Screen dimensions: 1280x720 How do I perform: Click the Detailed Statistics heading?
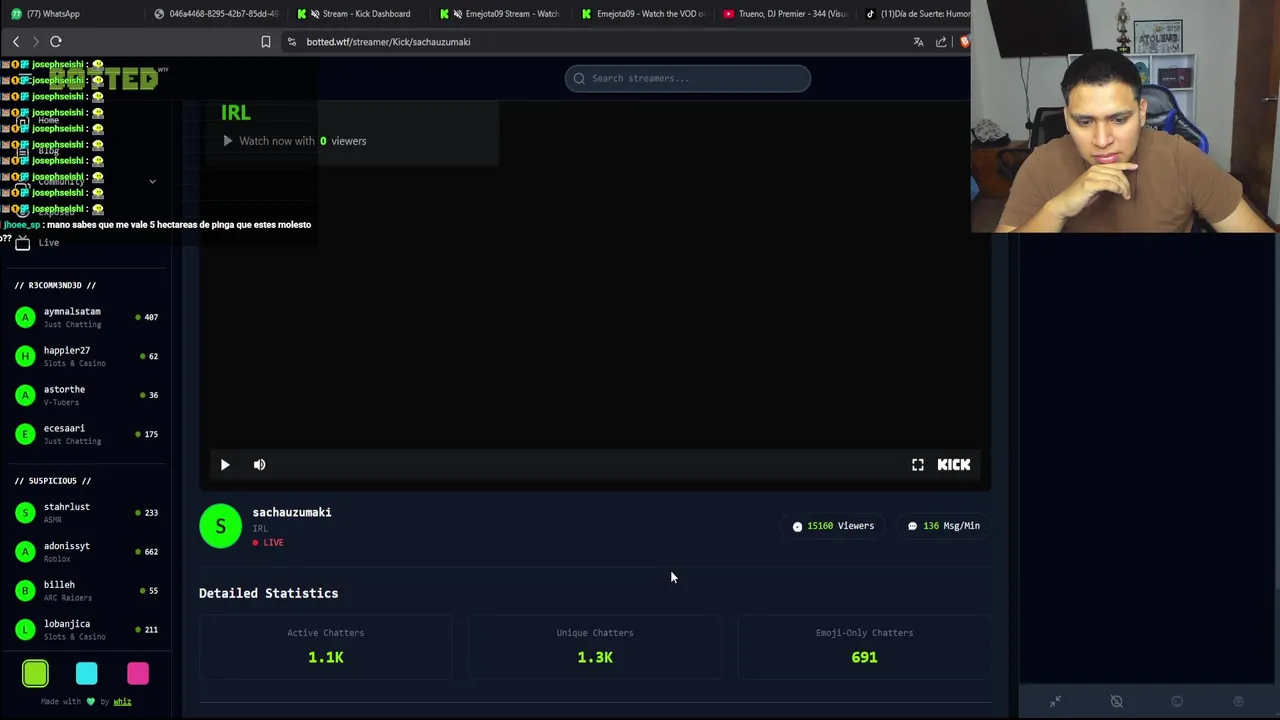pos(268,593)
